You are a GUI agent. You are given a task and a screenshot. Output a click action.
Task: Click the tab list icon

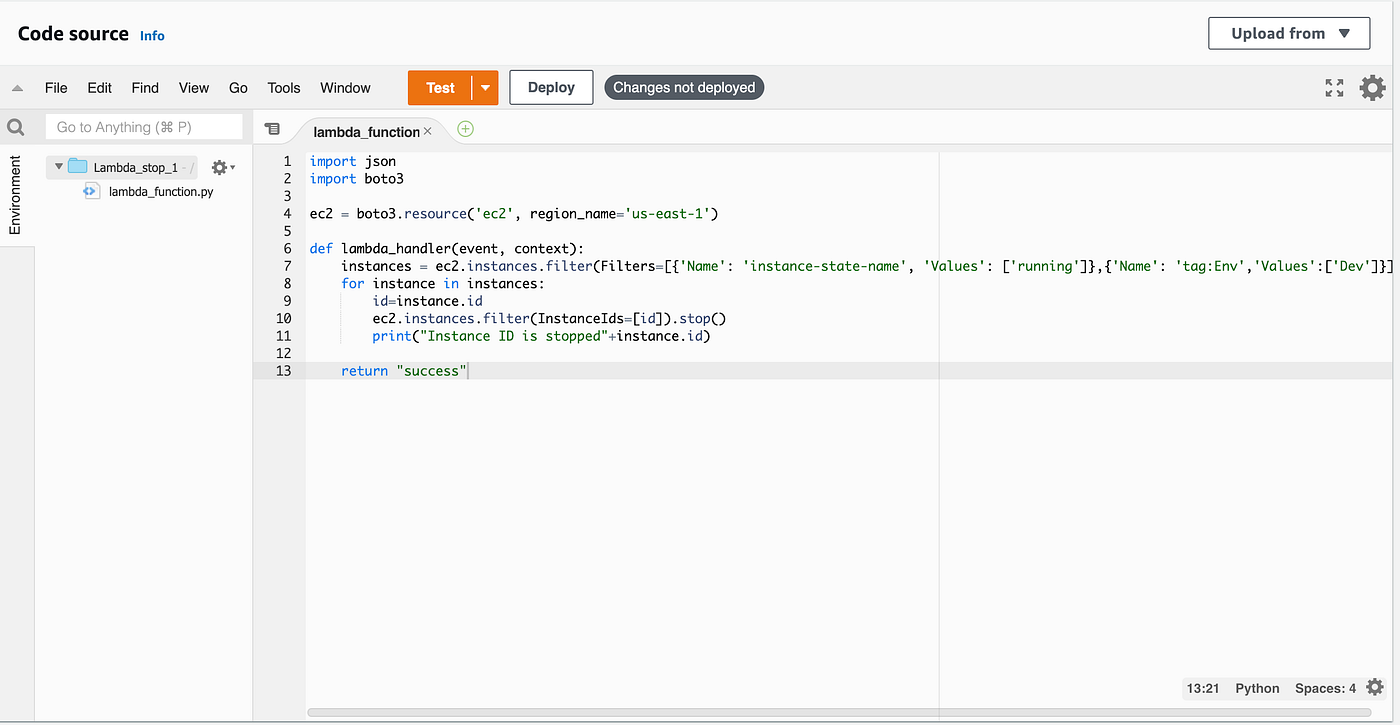point(272,129)
